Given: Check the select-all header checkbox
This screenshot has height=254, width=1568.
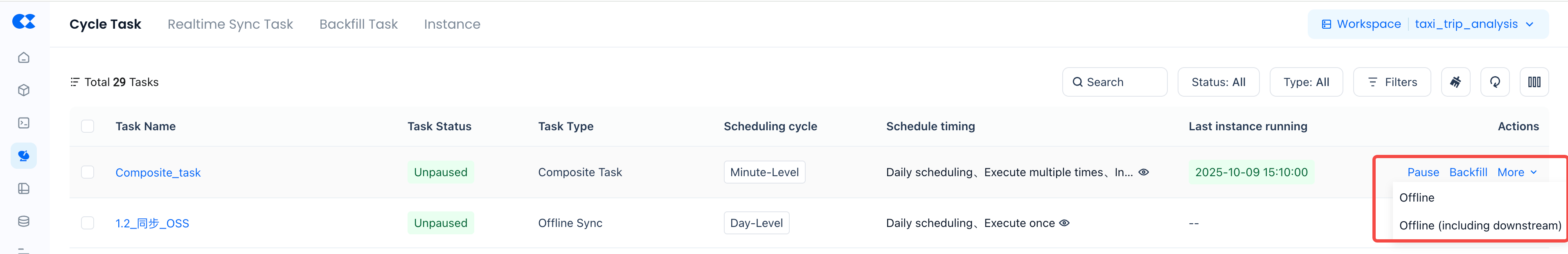Looking at the screenshot, I should [x=88, y=126].
